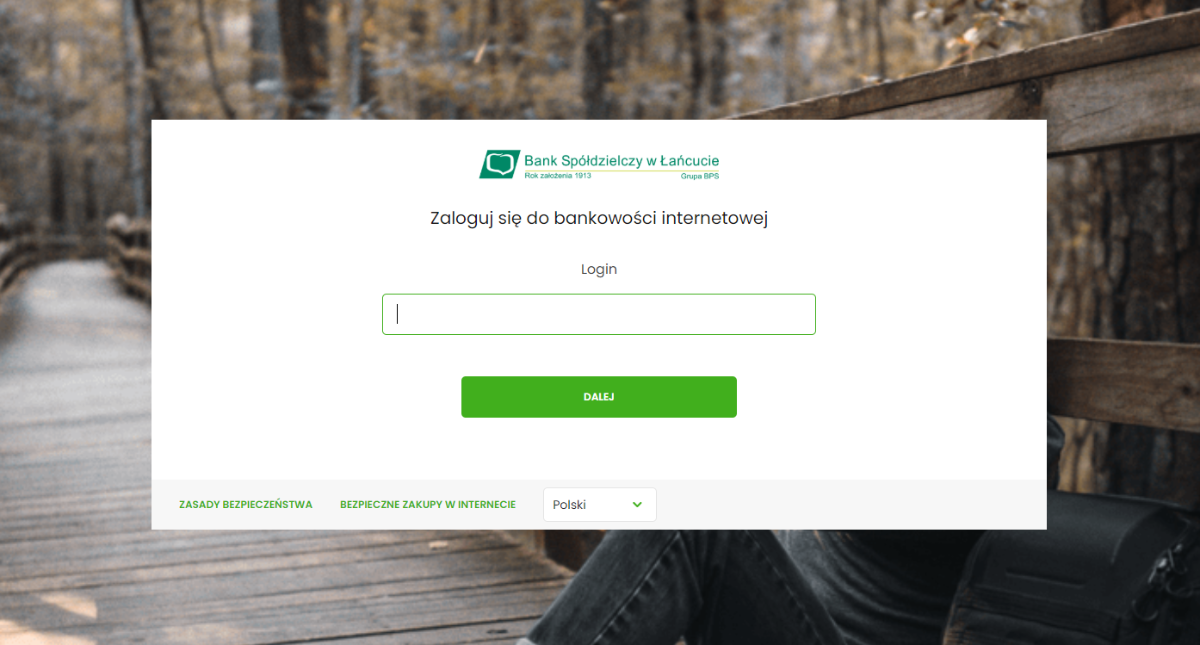Click the Bank Spółdzielczy w Łańcucie logo text

pyautogui.click(x=621, y=160)
